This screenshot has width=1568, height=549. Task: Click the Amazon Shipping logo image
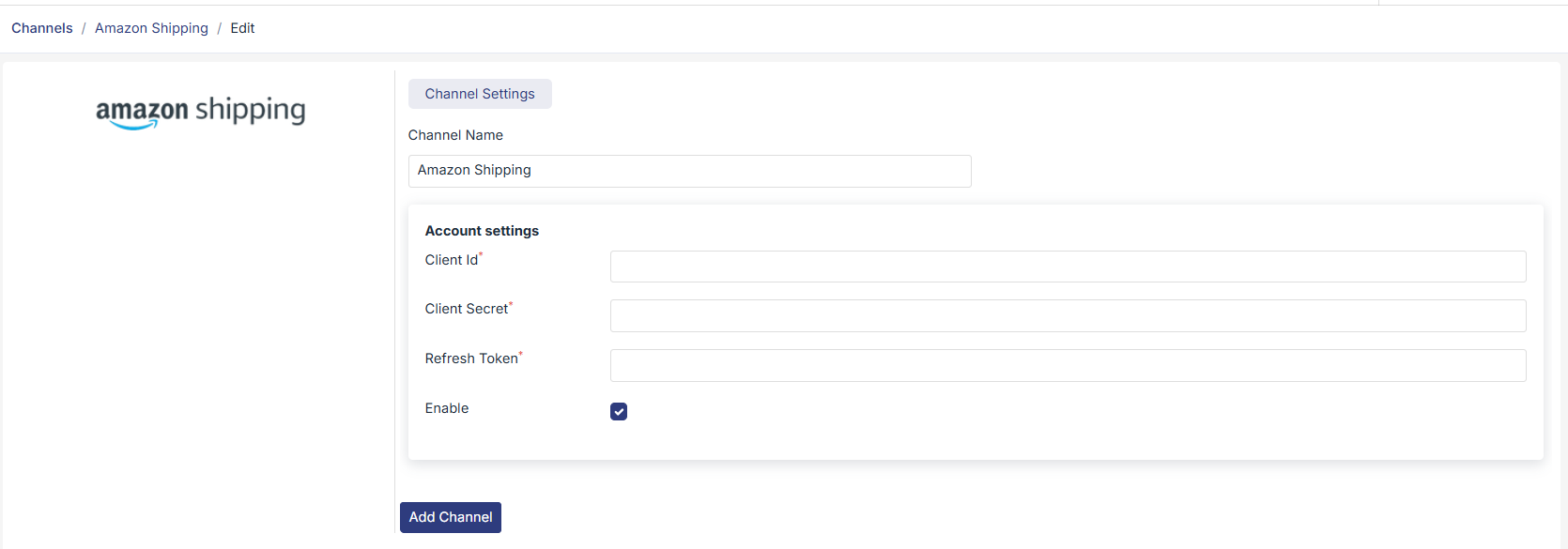click(x=200, y=112)
